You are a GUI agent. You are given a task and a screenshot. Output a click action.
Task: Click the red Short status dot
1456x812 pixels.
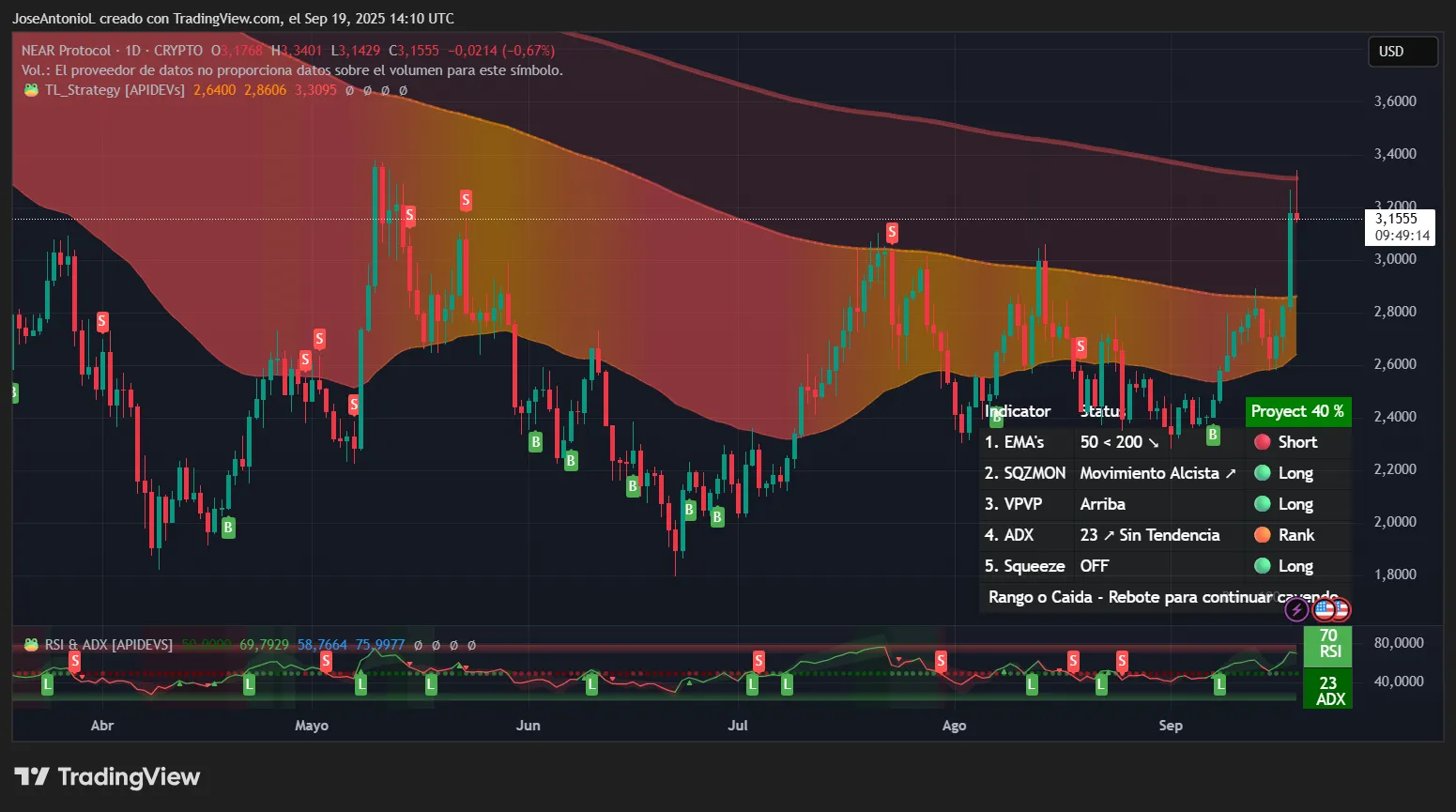pyautogui.click(x=1263, y=442)
